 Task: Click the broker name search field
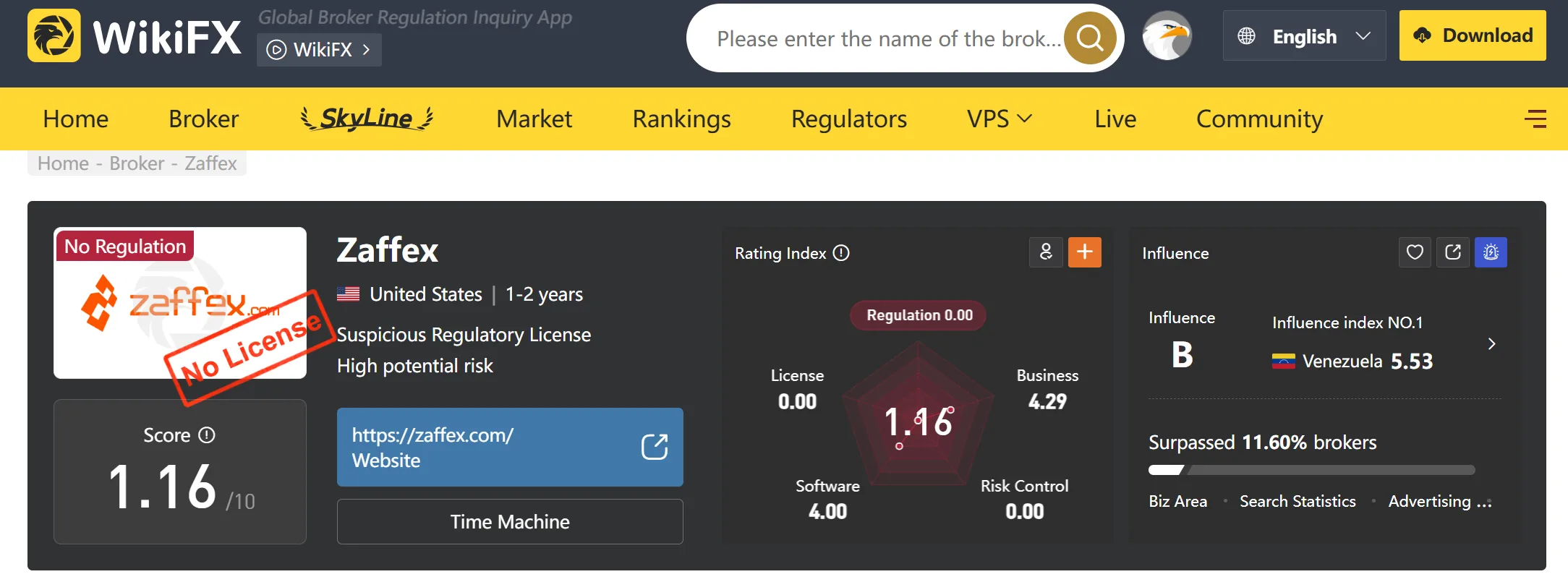click(889, 38)
